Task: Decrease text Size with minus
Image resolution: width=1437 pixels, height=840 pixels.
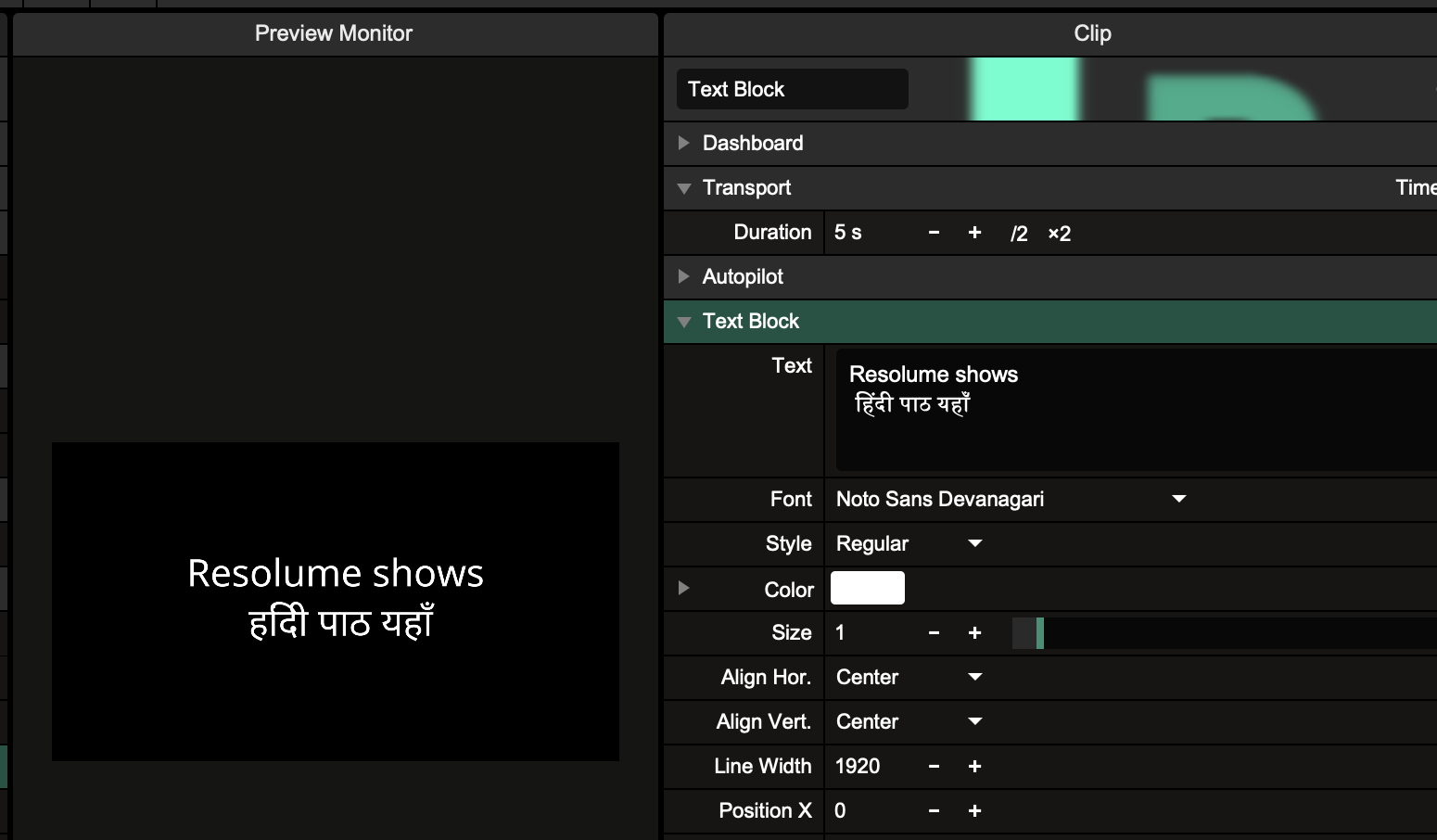Action: click(x=934, y=633)
